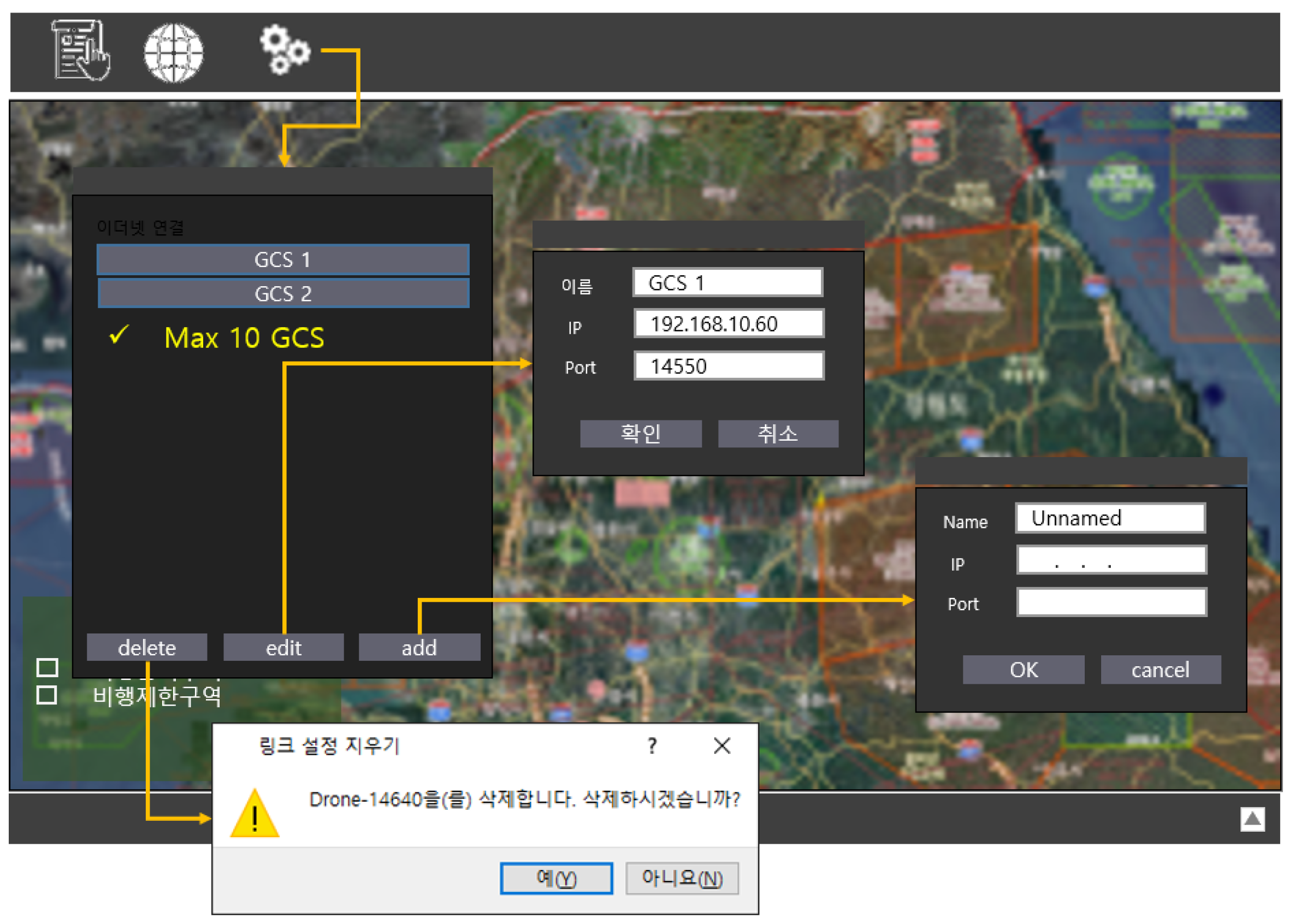Image resolution: width=1295 pixels, height=924 pixels.
Task: Click the help question mark icon
Action: [x=652, y=745]
